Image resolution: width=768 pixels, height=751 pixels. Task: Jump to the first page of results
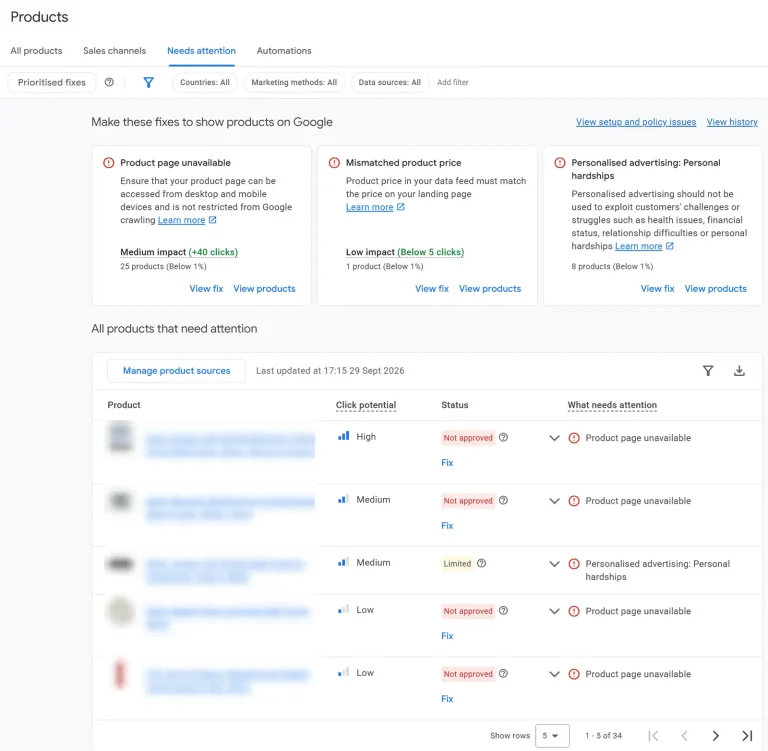653,735
